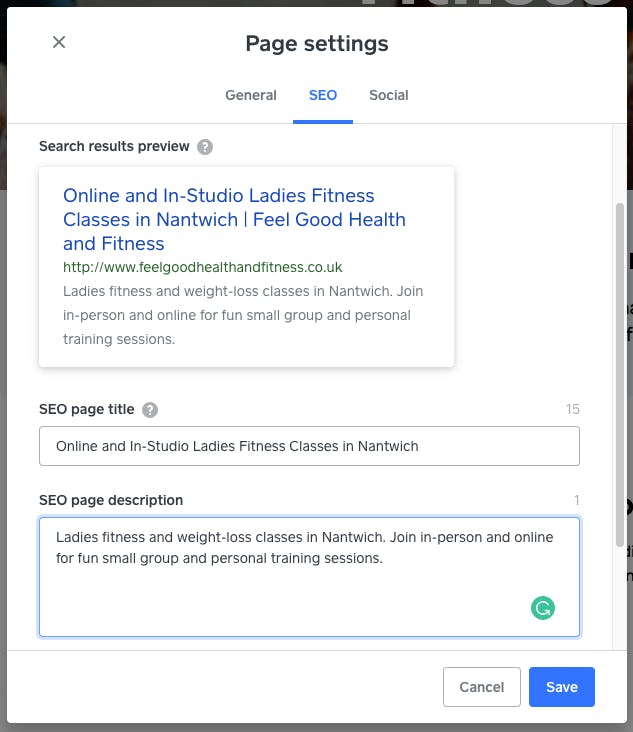This screenshot has height=732, width=633.
Task: Click inside the SEO page description textarea
Action: coord(309,577)
